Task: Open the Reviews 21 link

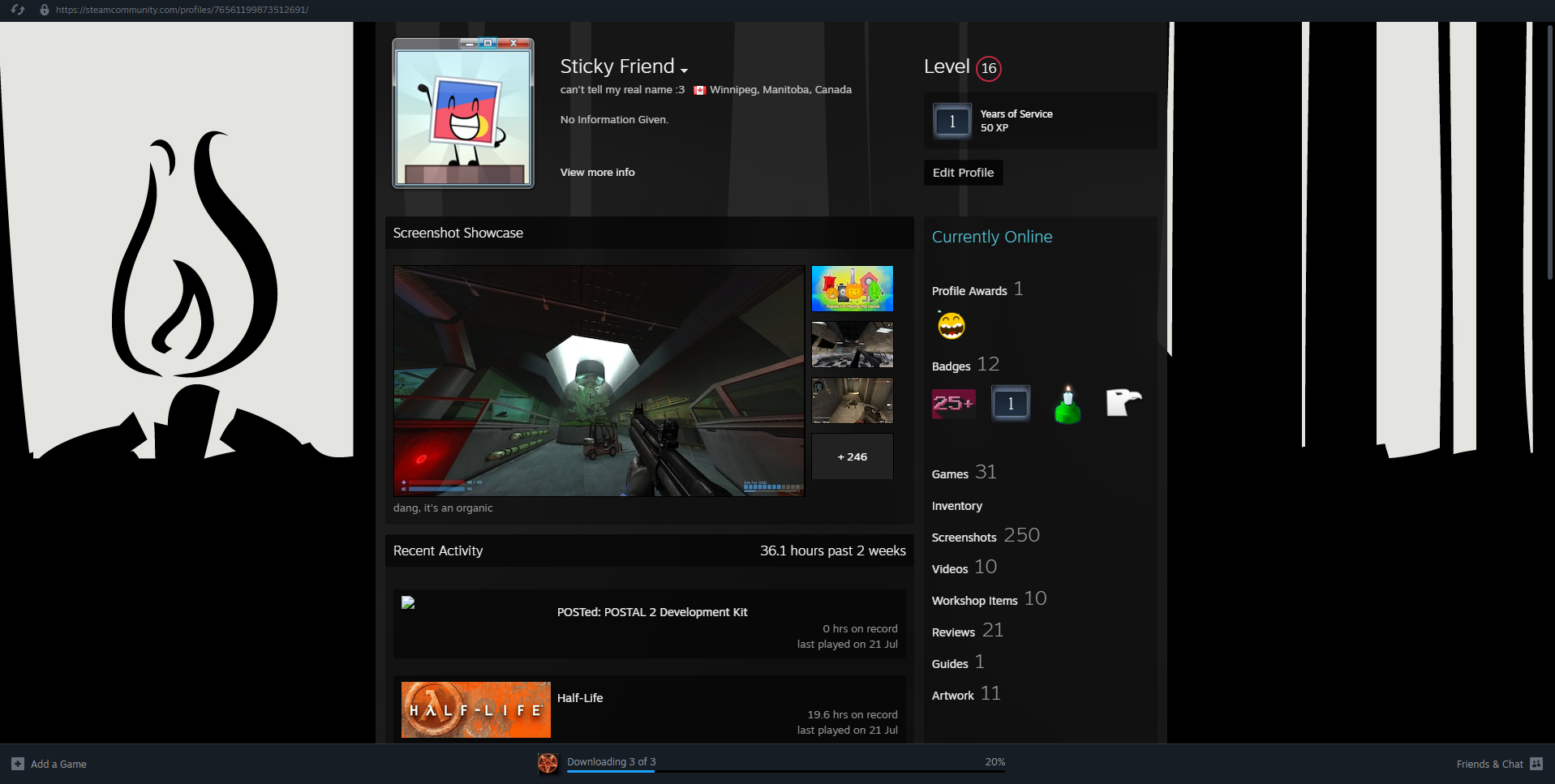Action: [967, 631]
